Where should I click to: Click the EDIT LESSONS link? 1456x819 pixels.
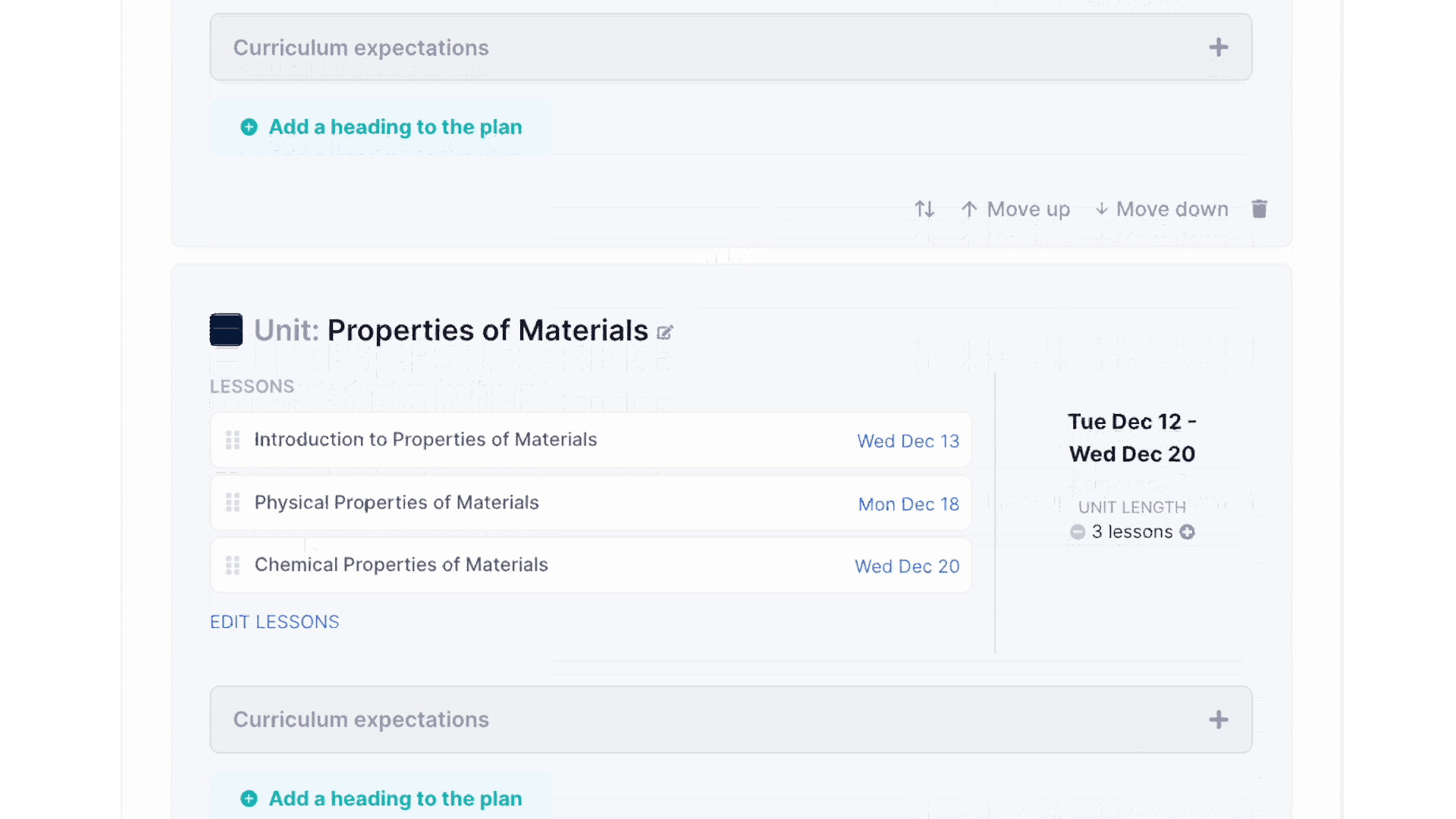pos(275,622)
